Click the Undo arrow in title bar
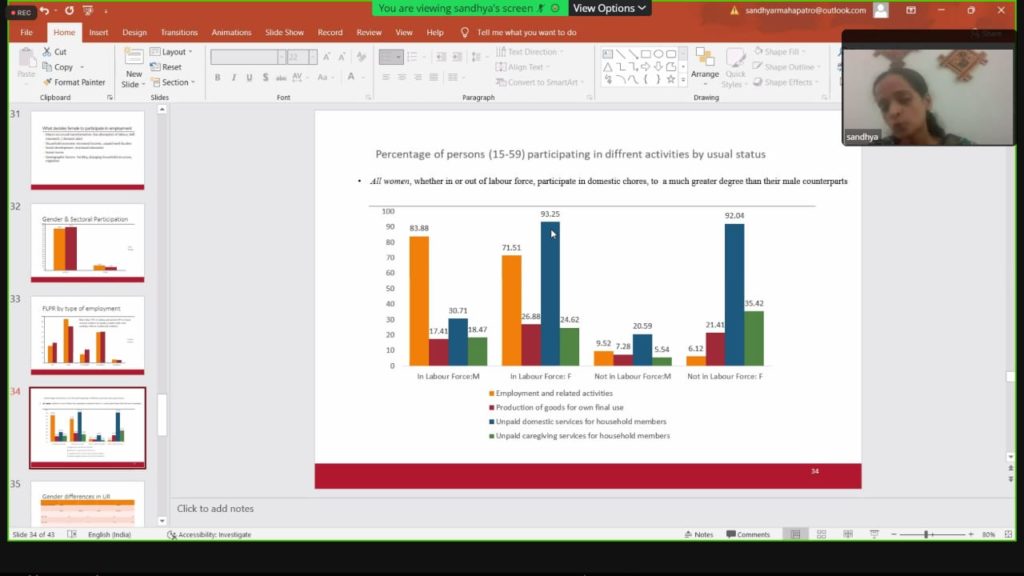Image resolution: width=1024 pixels, height=576 pixels. 43,11
